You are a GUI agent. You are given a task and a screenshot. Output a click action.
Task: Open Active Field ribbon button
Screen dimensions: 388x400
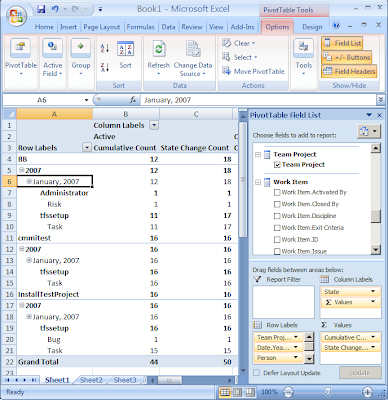[53, 57]
